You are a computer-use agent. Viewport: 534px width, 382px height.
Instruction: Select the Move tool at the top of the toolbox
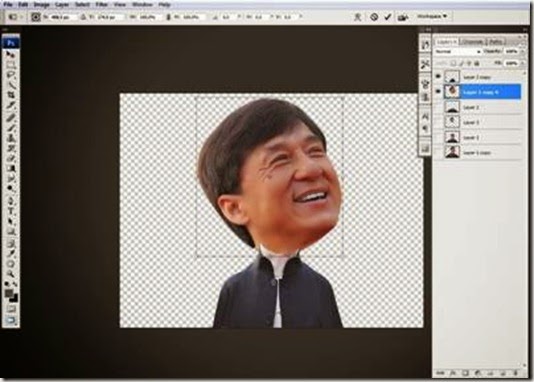(x=11, y=54)
